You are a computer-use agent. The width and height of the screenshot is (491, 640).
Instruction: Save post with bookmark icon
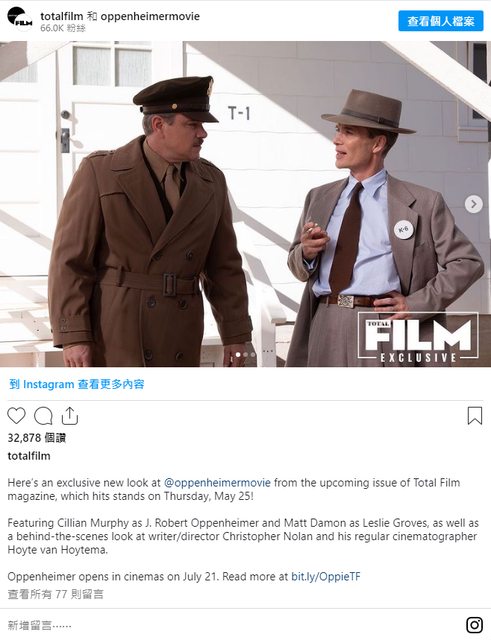click(475, 416)
